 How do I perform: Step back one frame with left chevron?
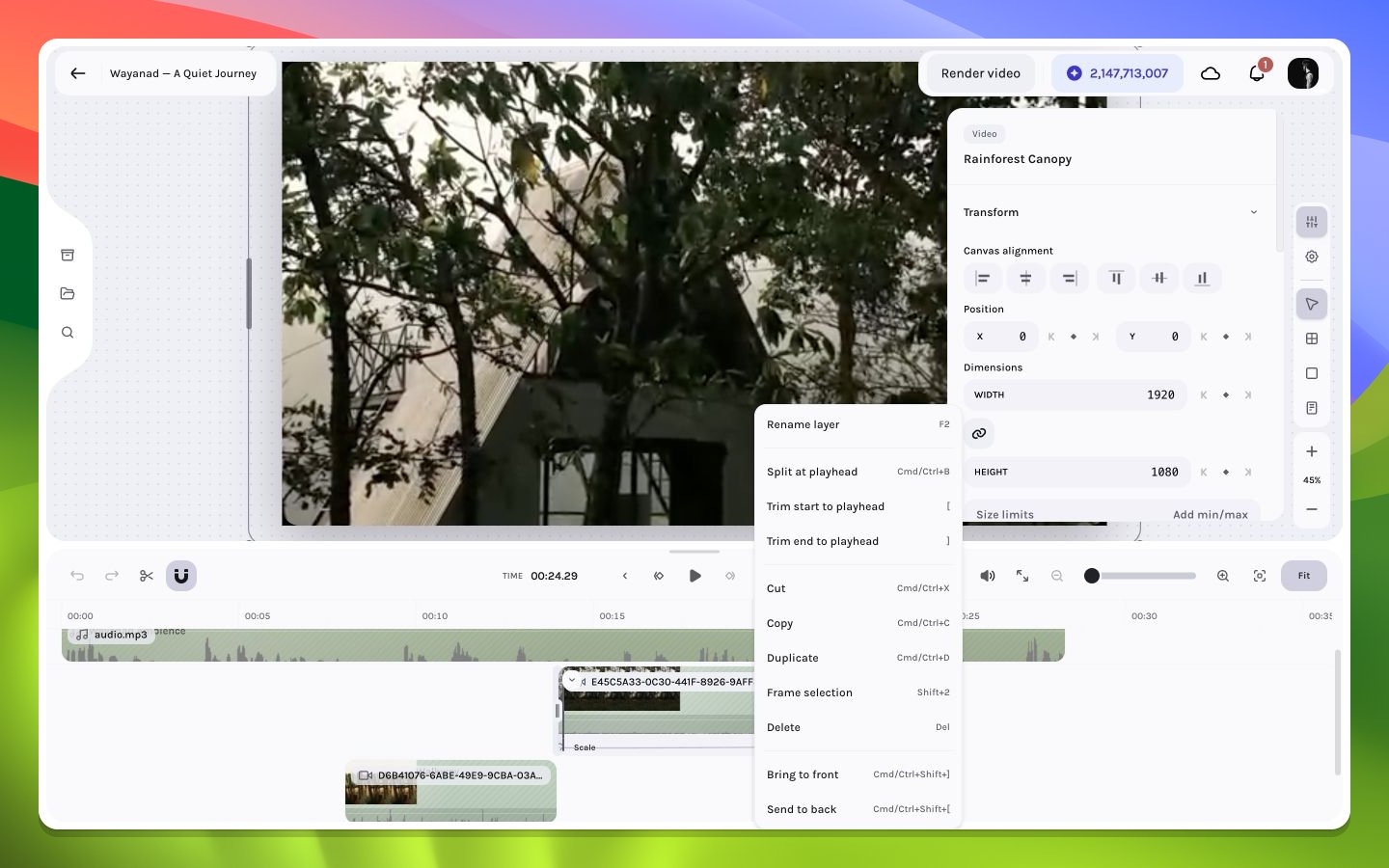coord(625,576)
